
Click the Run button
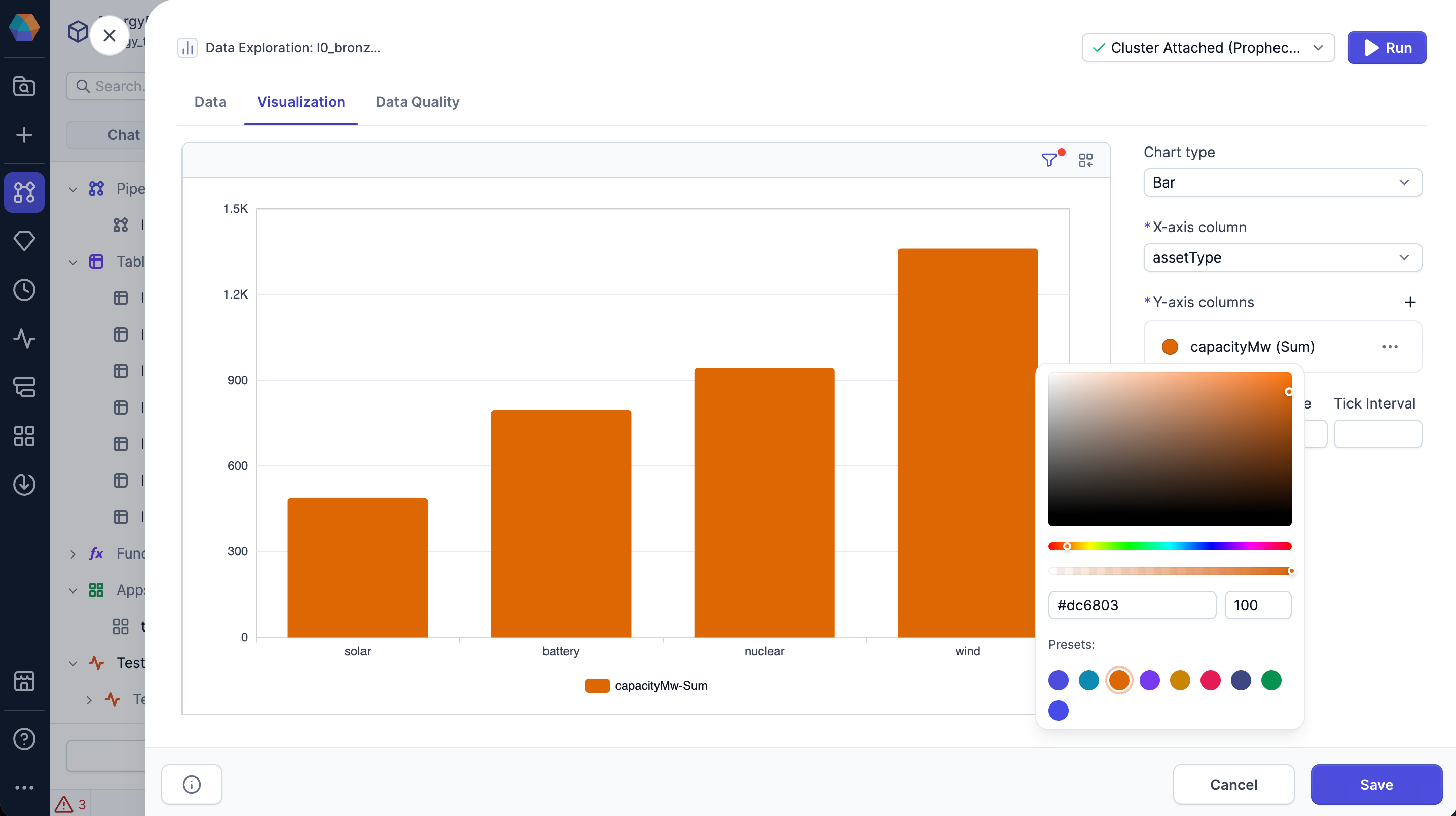[x=1387, y=48]
